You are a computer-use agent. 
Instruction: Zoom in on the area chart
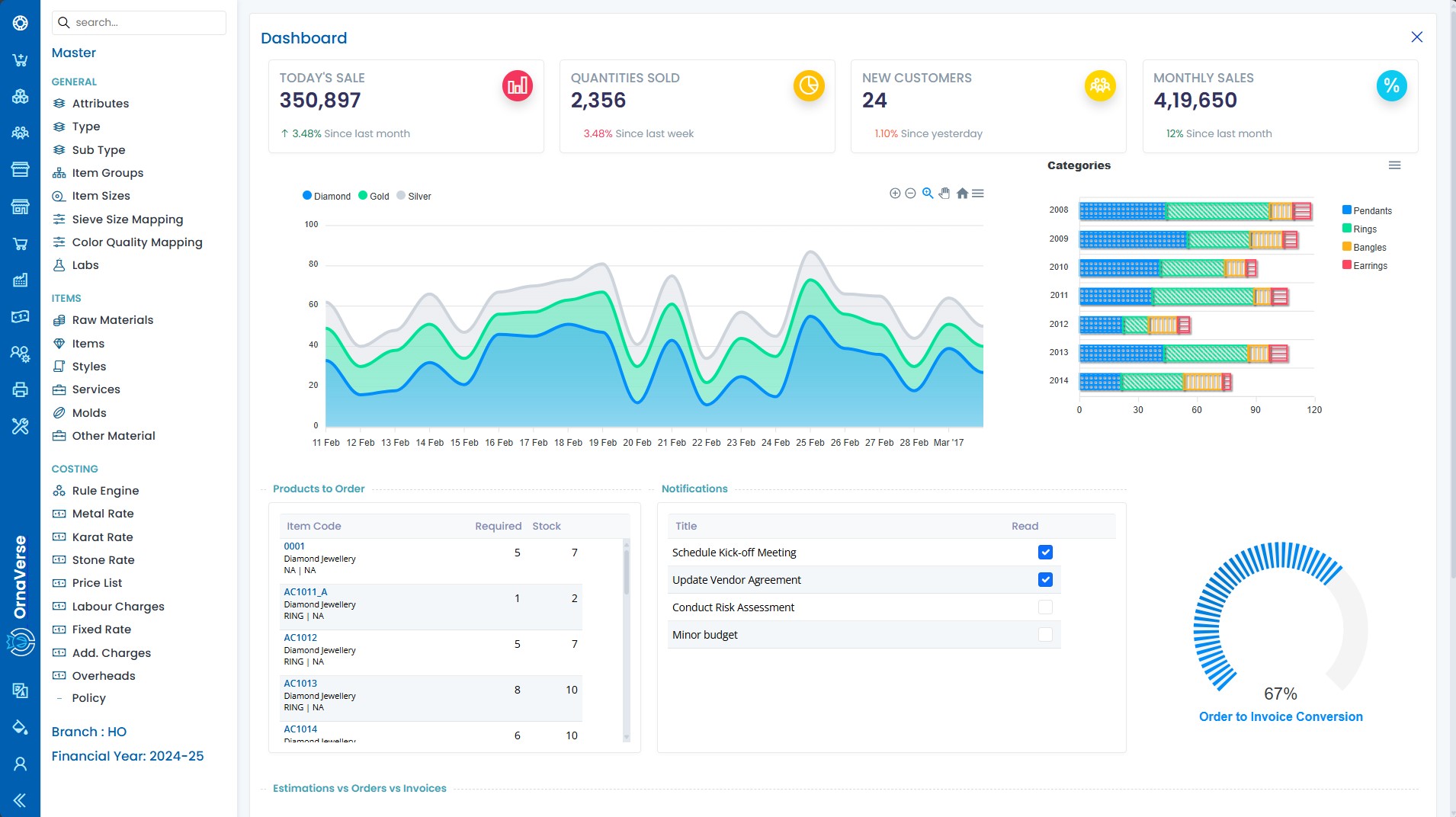point(895,194)
